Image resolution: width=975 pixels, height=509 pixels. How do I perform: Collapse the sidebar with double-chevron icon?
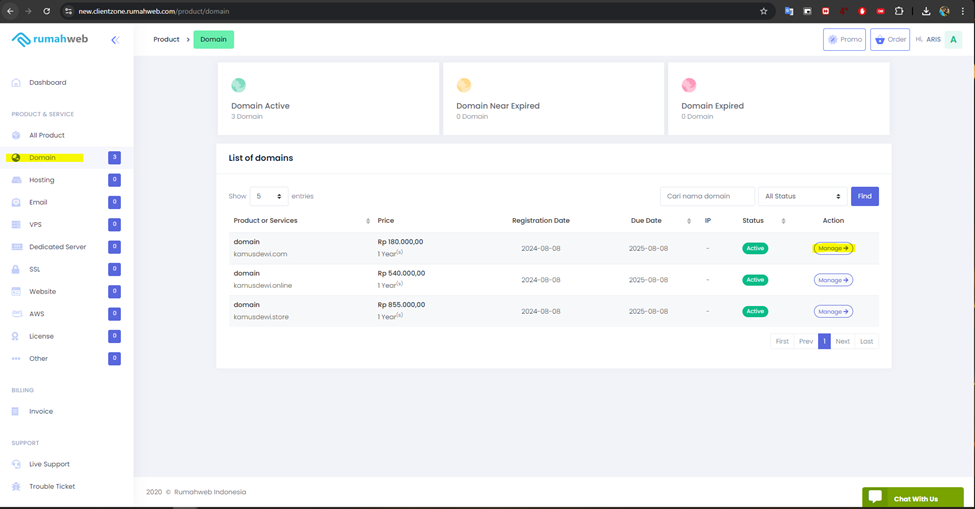click(x=115, y=40)
